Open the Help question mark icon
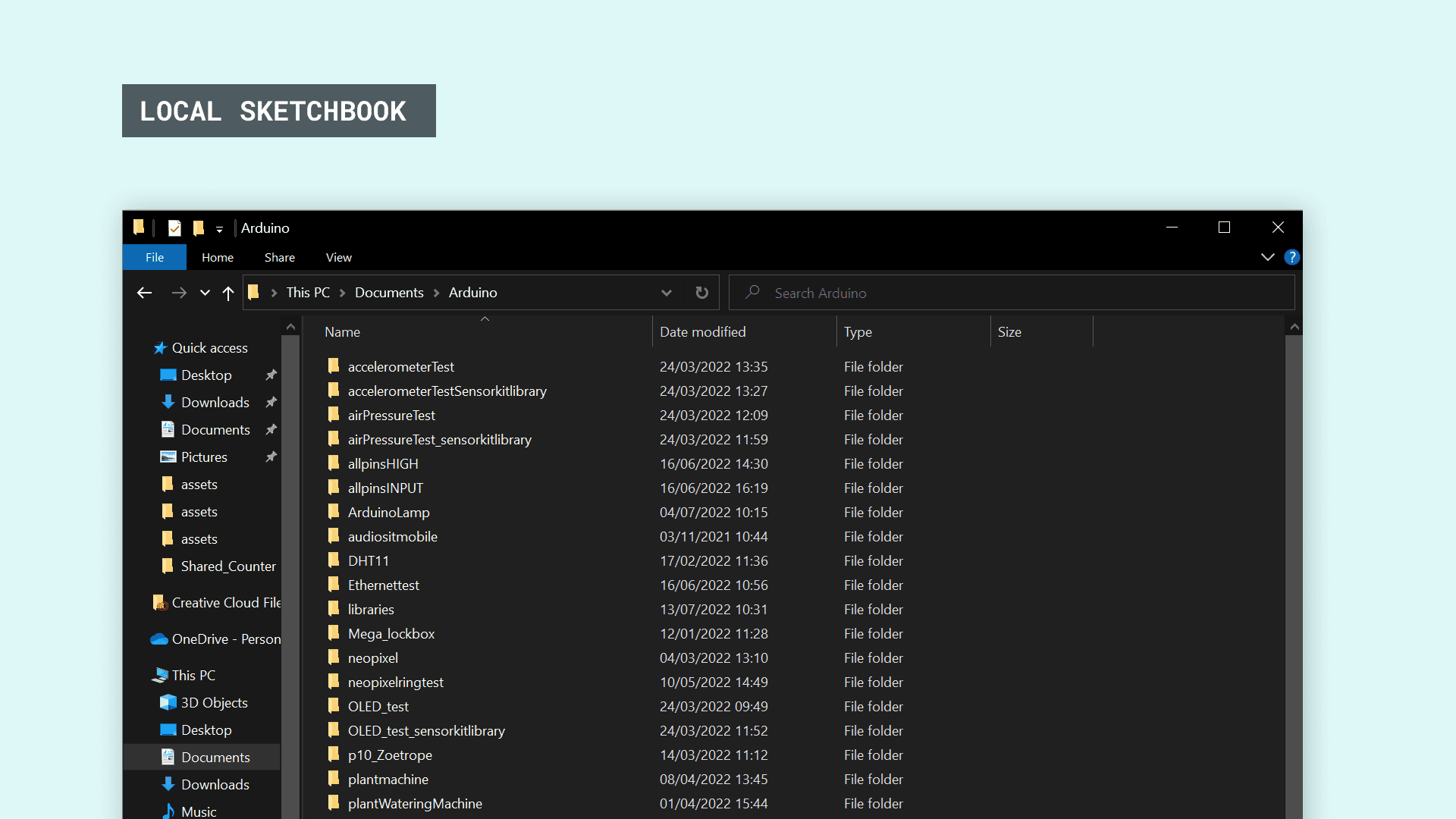The width and height of the screenshot is (1456, 819). 1292,257
